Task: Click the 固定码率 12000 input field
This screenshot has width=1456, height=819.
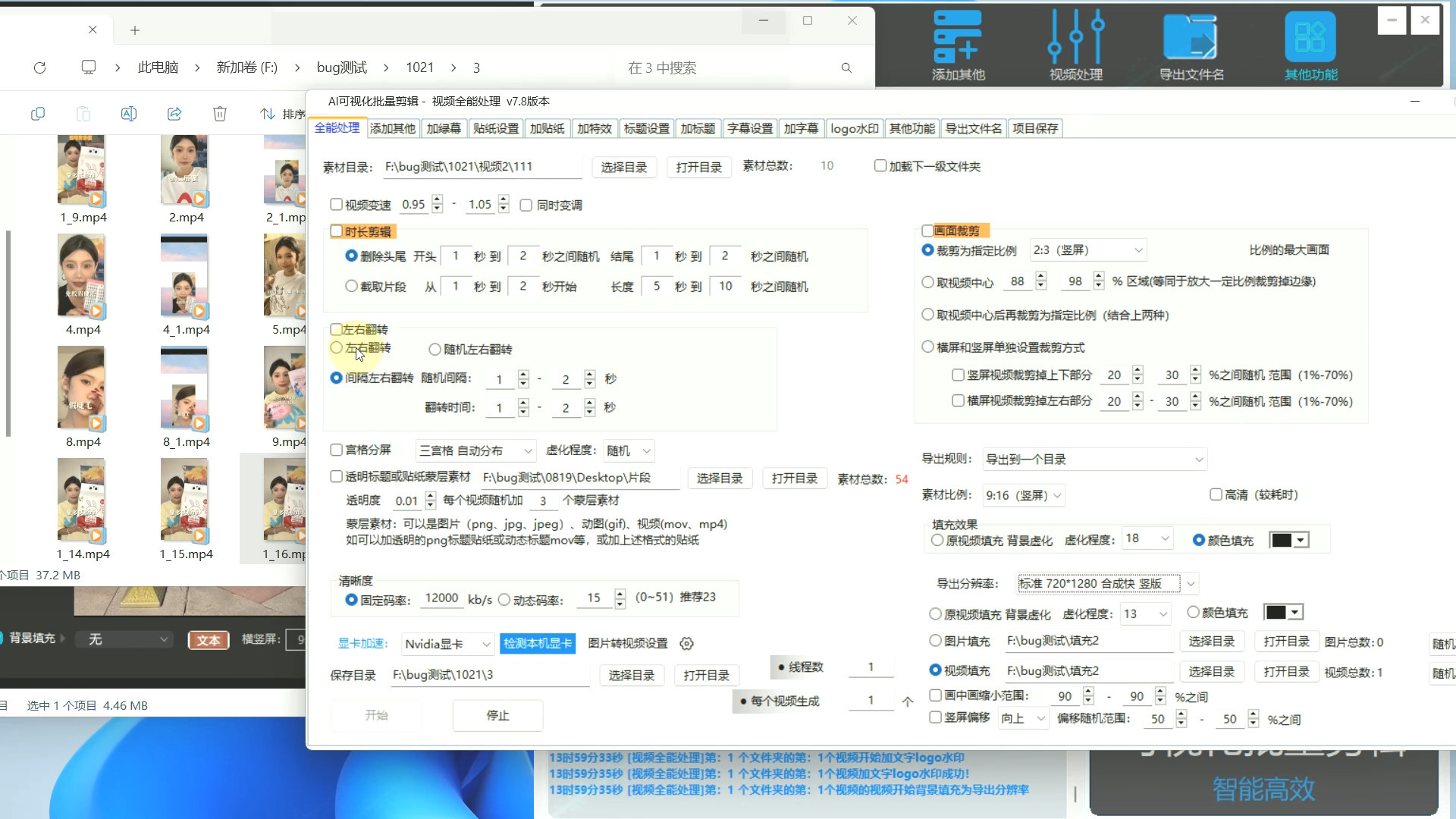Action: [441, 598]
